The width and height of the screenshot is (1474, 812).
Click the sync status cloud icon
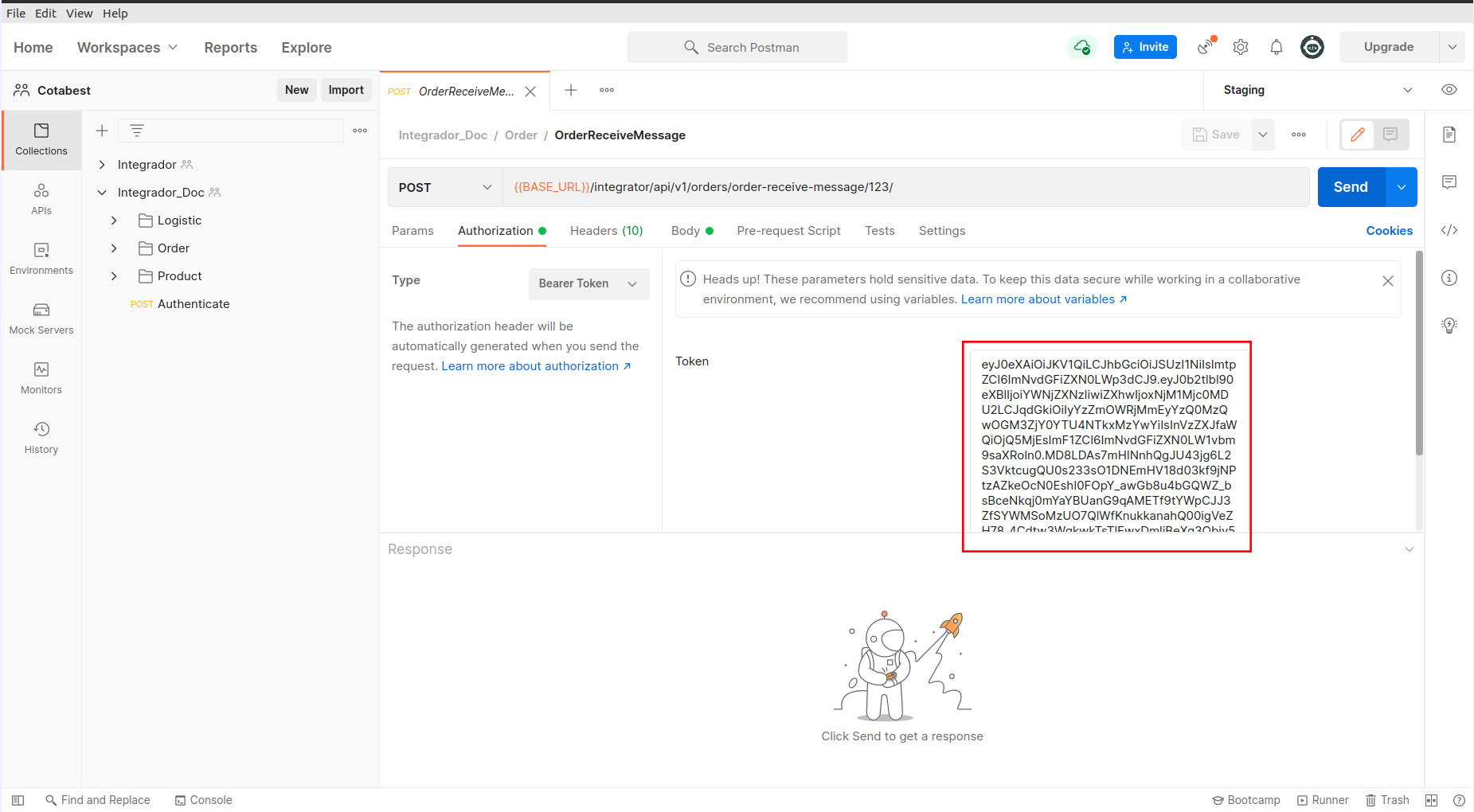tap(1082, 47)
